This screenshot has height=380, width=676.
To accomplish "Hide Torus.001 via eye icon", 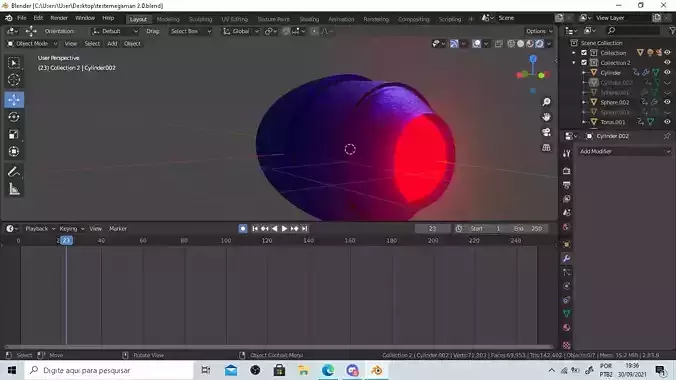I will point(667,122).
